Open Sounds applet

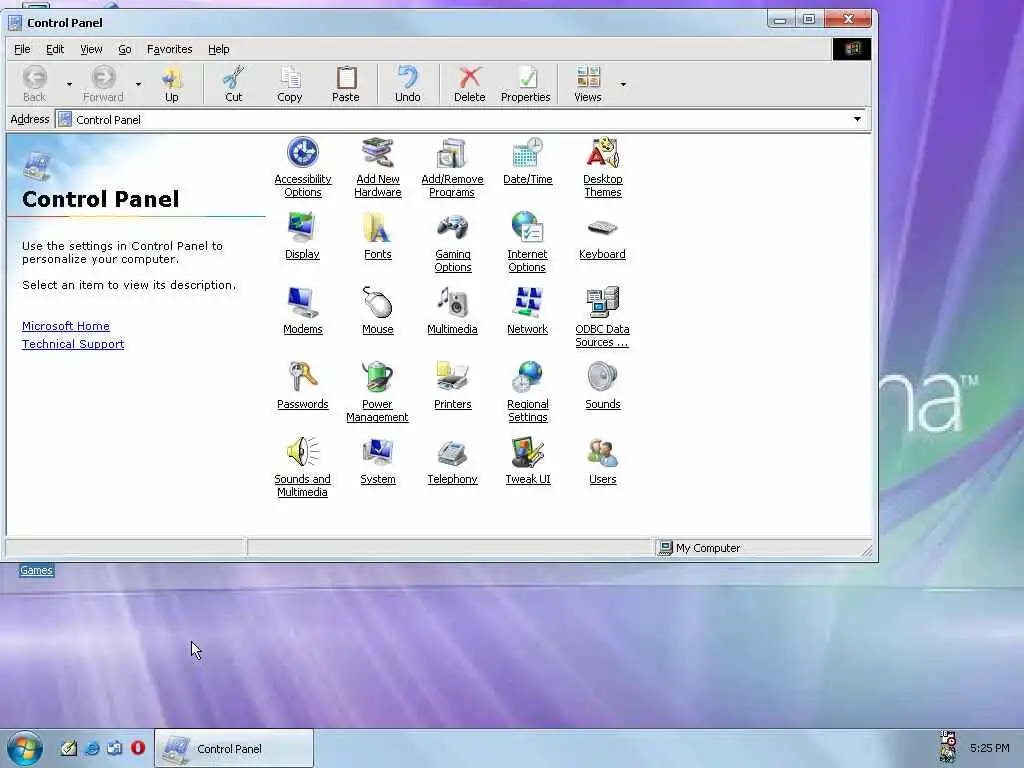tap(602, 386)
